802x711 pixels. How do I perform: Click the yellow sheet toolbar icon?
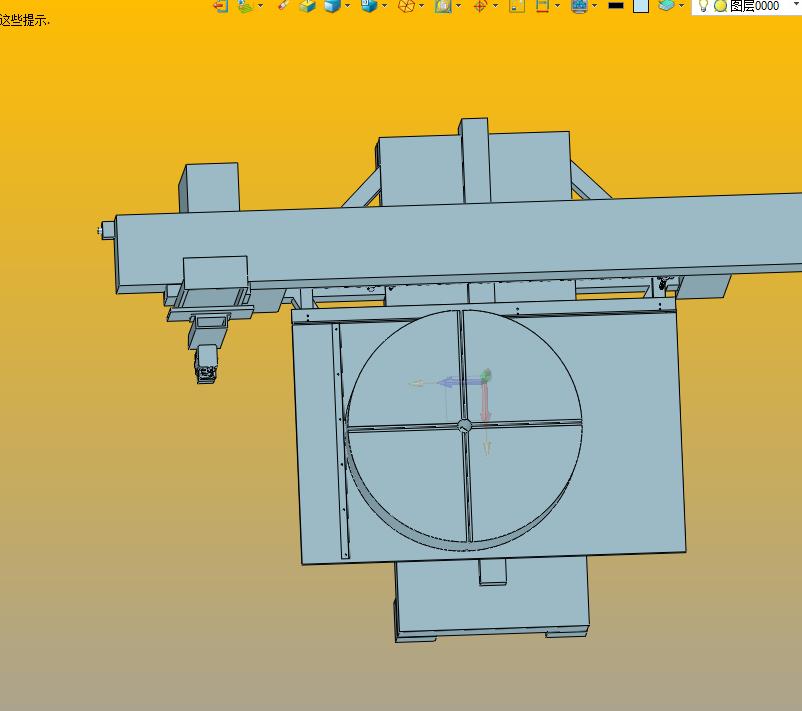pyautogui.click(x=517, y=6)
